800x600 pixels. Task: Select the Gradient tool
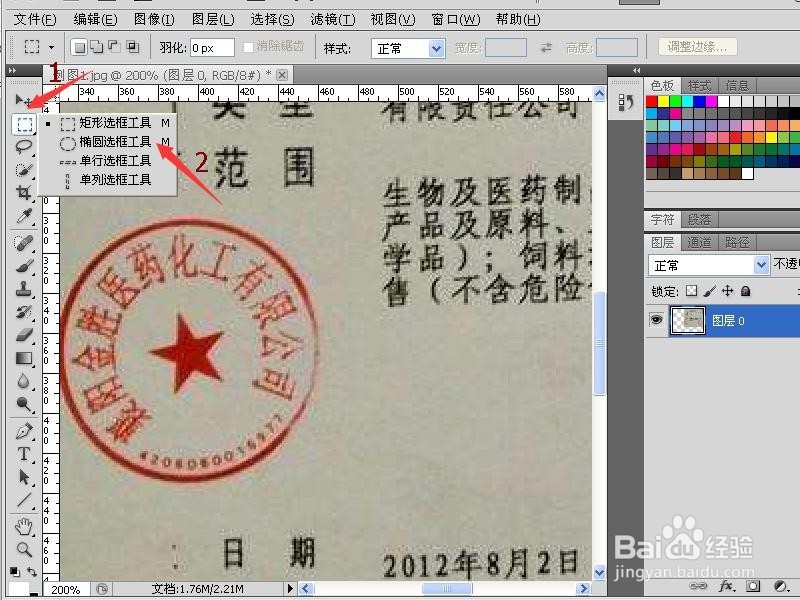click(x=23, y=358)
